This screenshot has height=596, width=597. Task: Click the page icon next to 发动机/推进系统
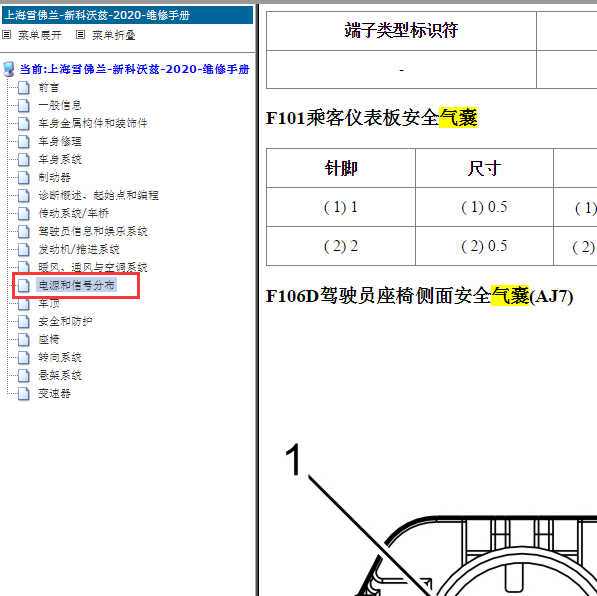click(x=24, y=249)
